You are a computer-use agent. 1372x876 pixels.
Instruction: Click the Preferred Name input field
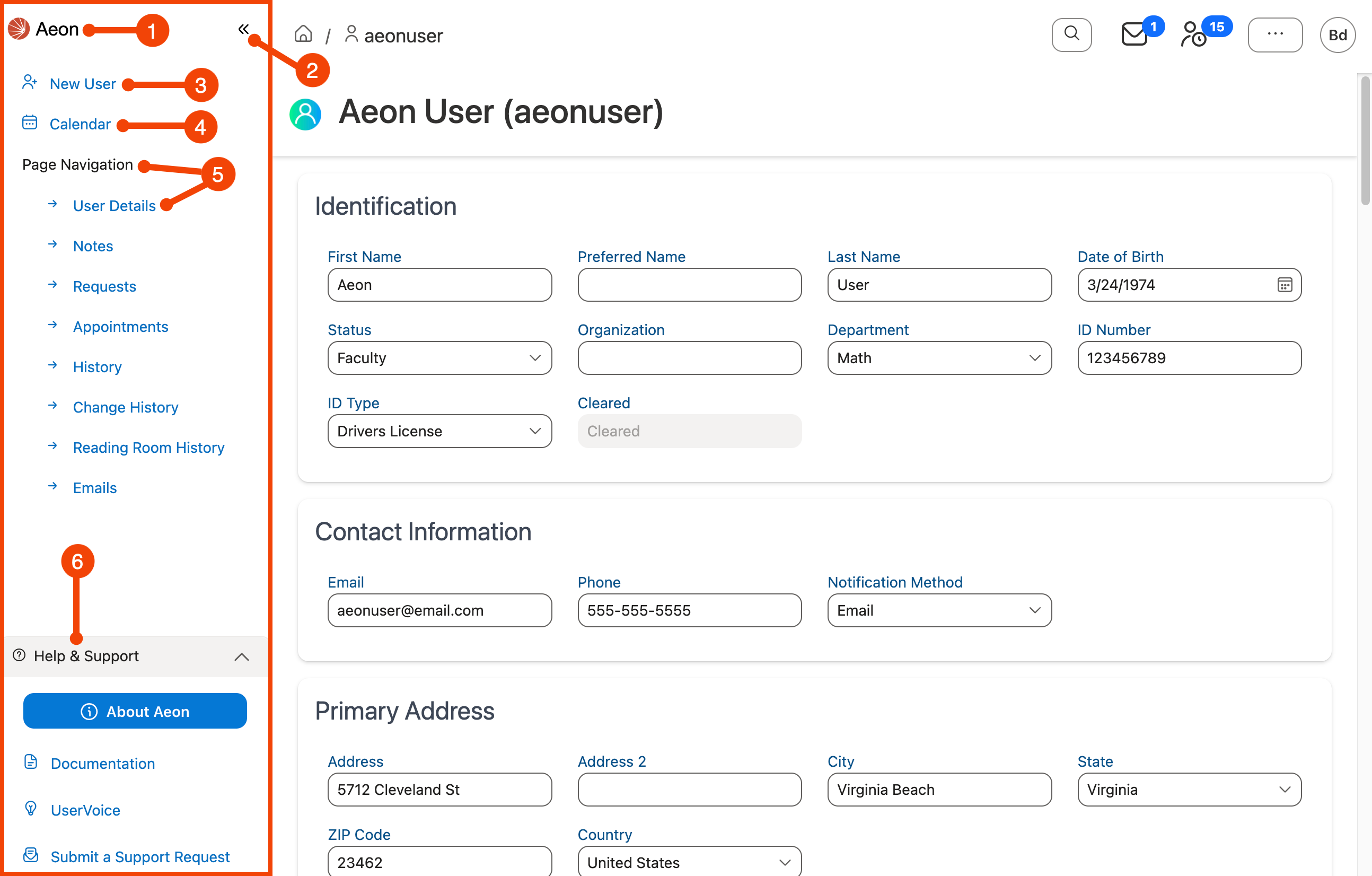tap(689, 284)
